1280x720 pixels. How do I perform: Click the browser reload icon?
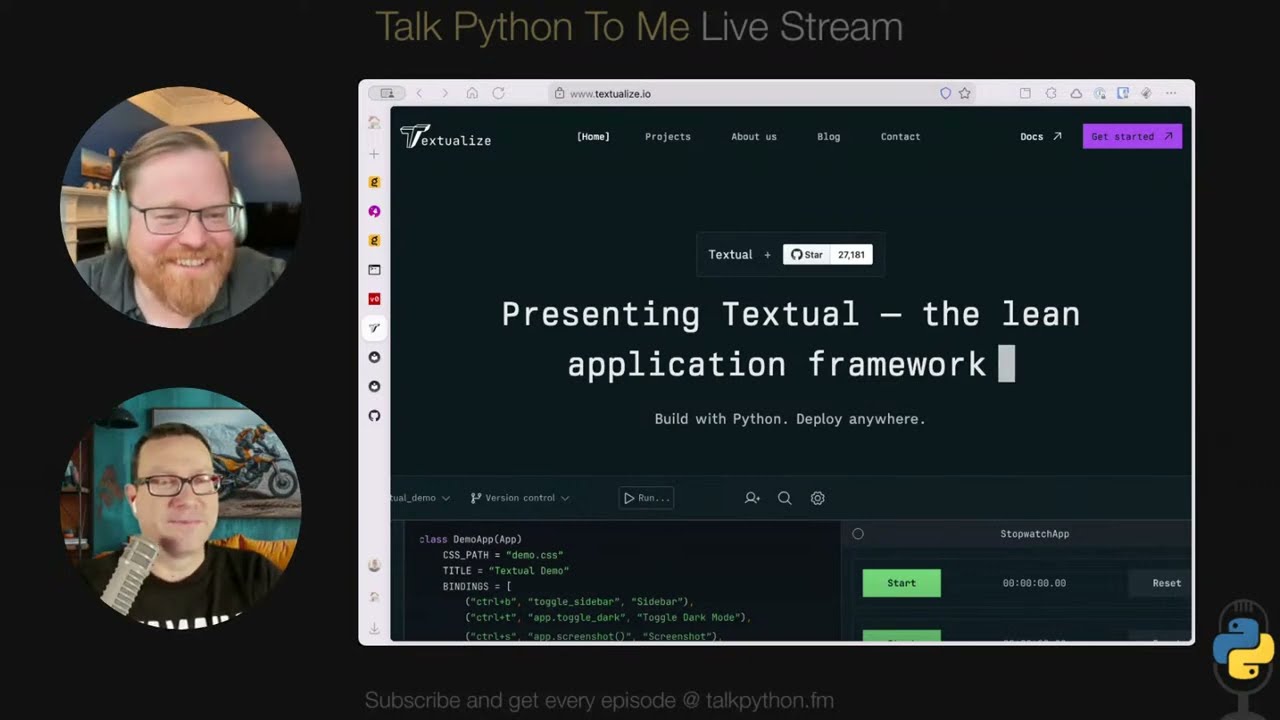498,93
